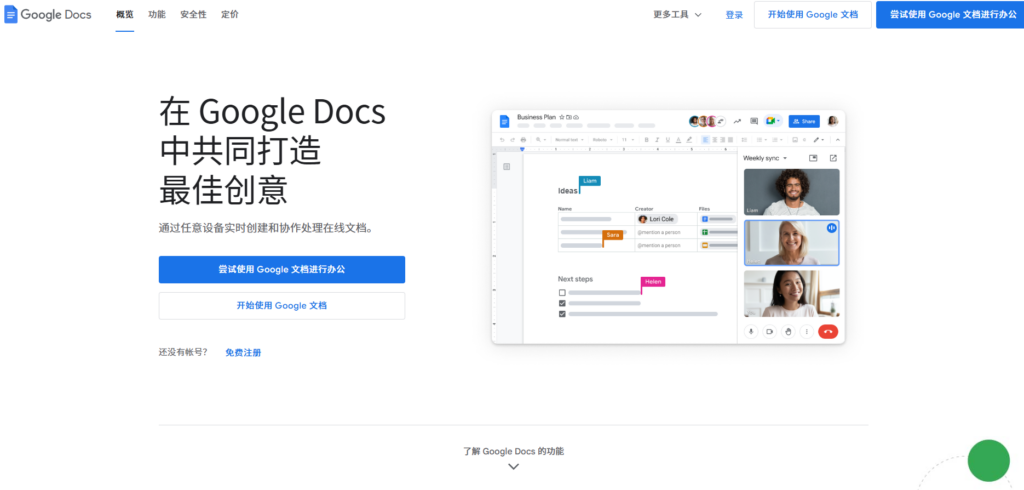
Task: Expand the 更多工具 dropdown
Action: pos(677,15)
